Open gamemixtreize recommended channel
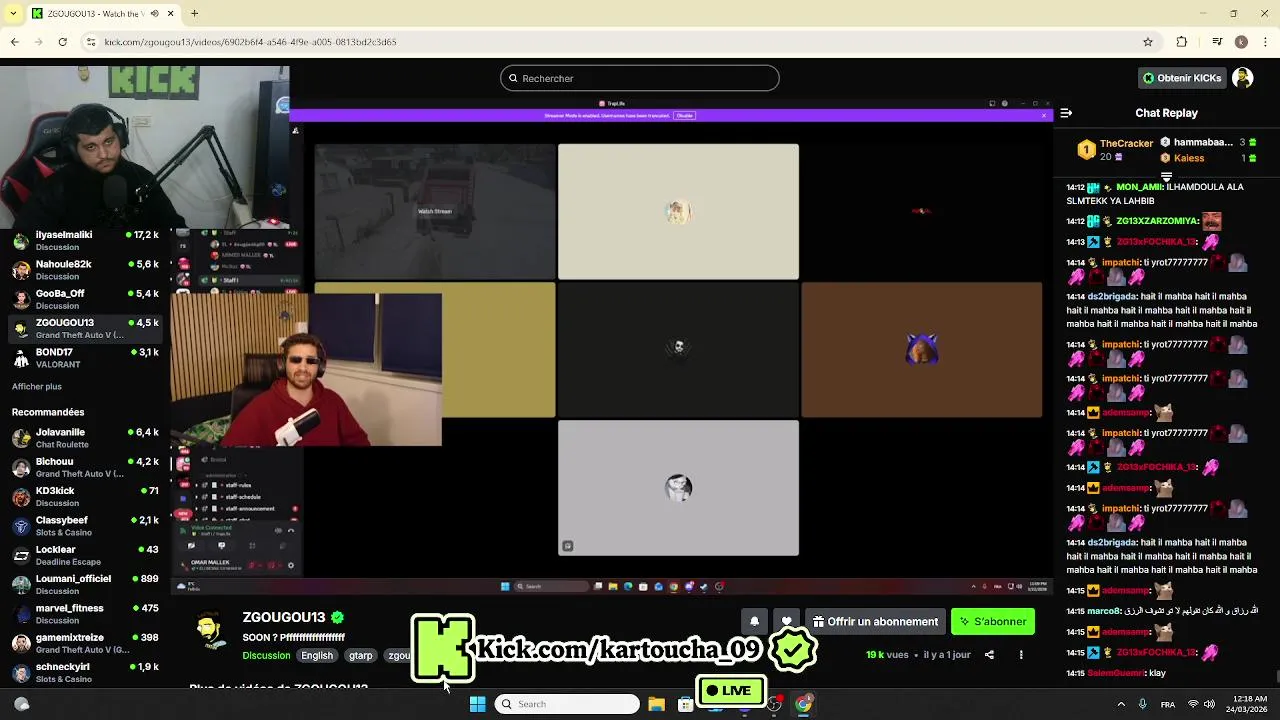 click(x=85, y=643)
